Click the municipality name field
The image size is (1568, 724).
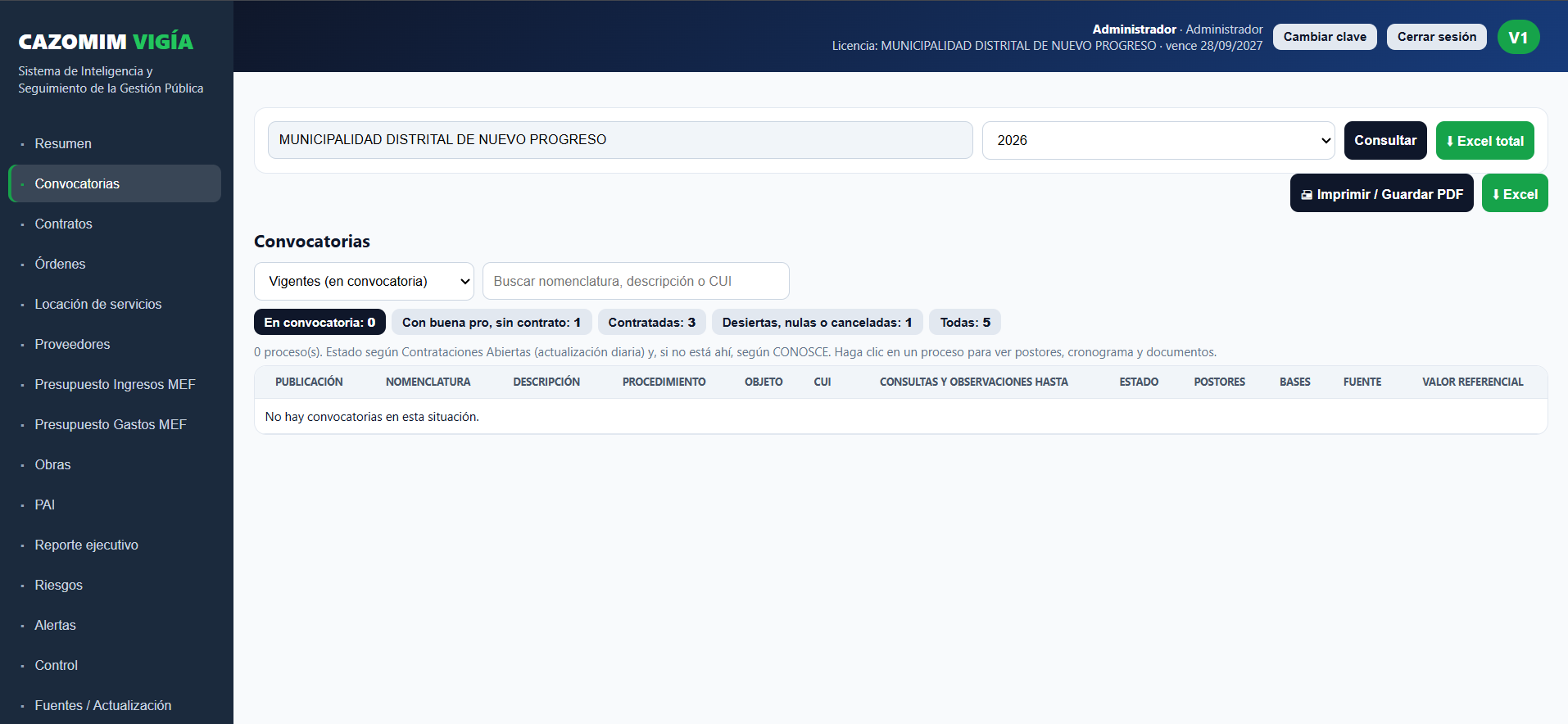click(x=620, y=140)
